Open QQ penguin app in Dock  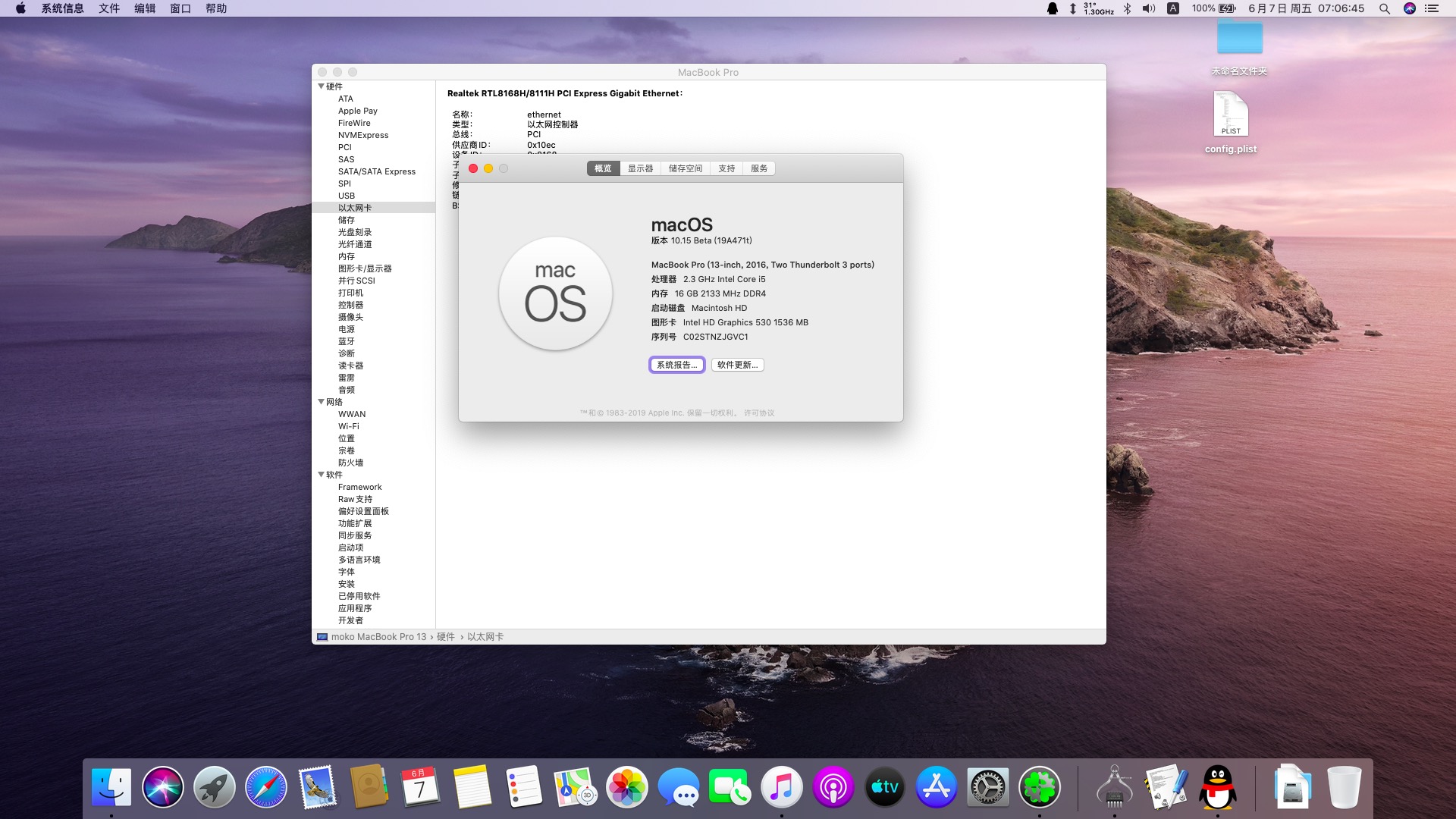tap(1218, 787)
